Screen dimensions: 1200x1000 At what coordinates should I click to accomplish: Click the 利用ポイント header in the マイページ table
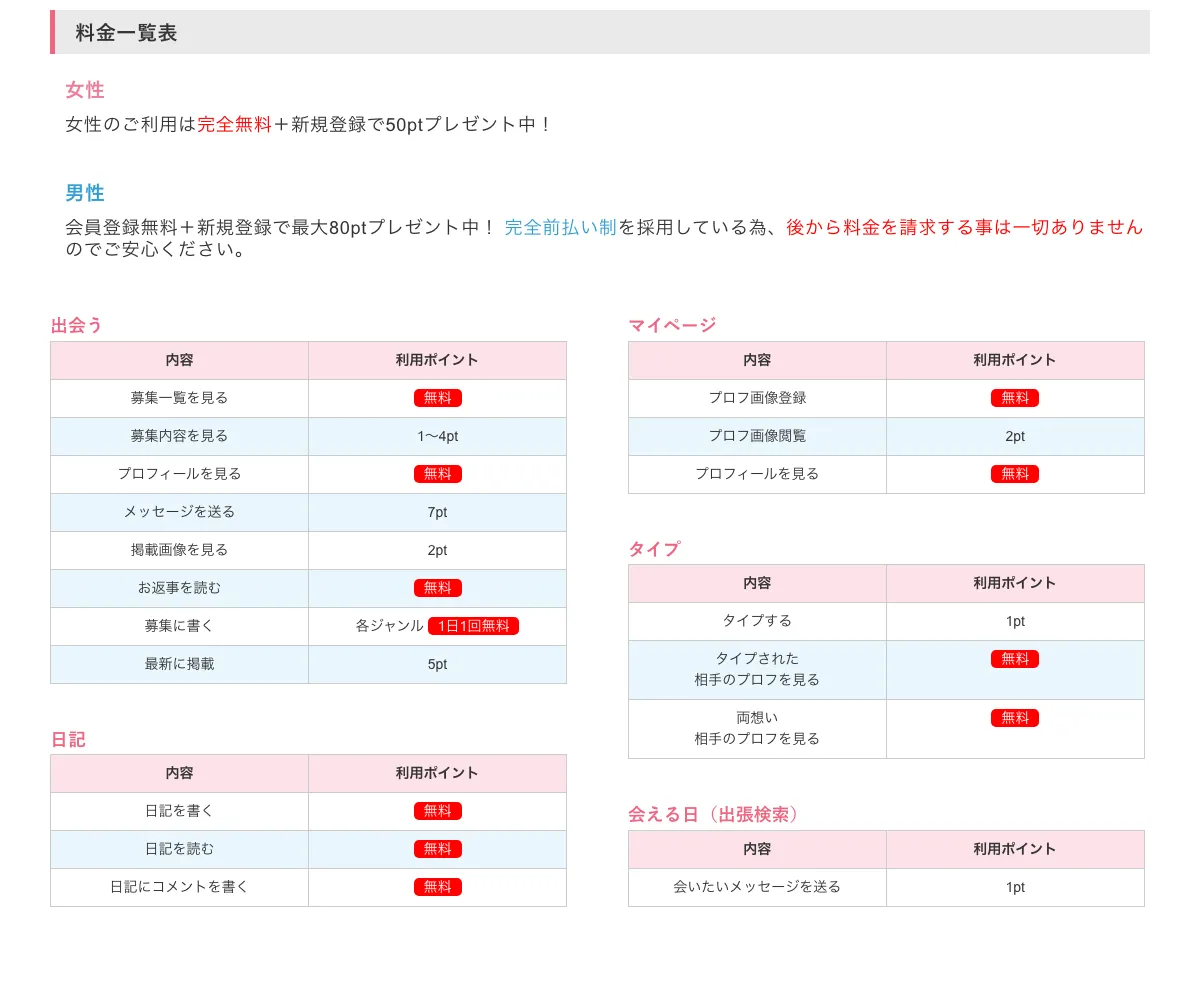pyautogui.click(x=1015, y=360)
